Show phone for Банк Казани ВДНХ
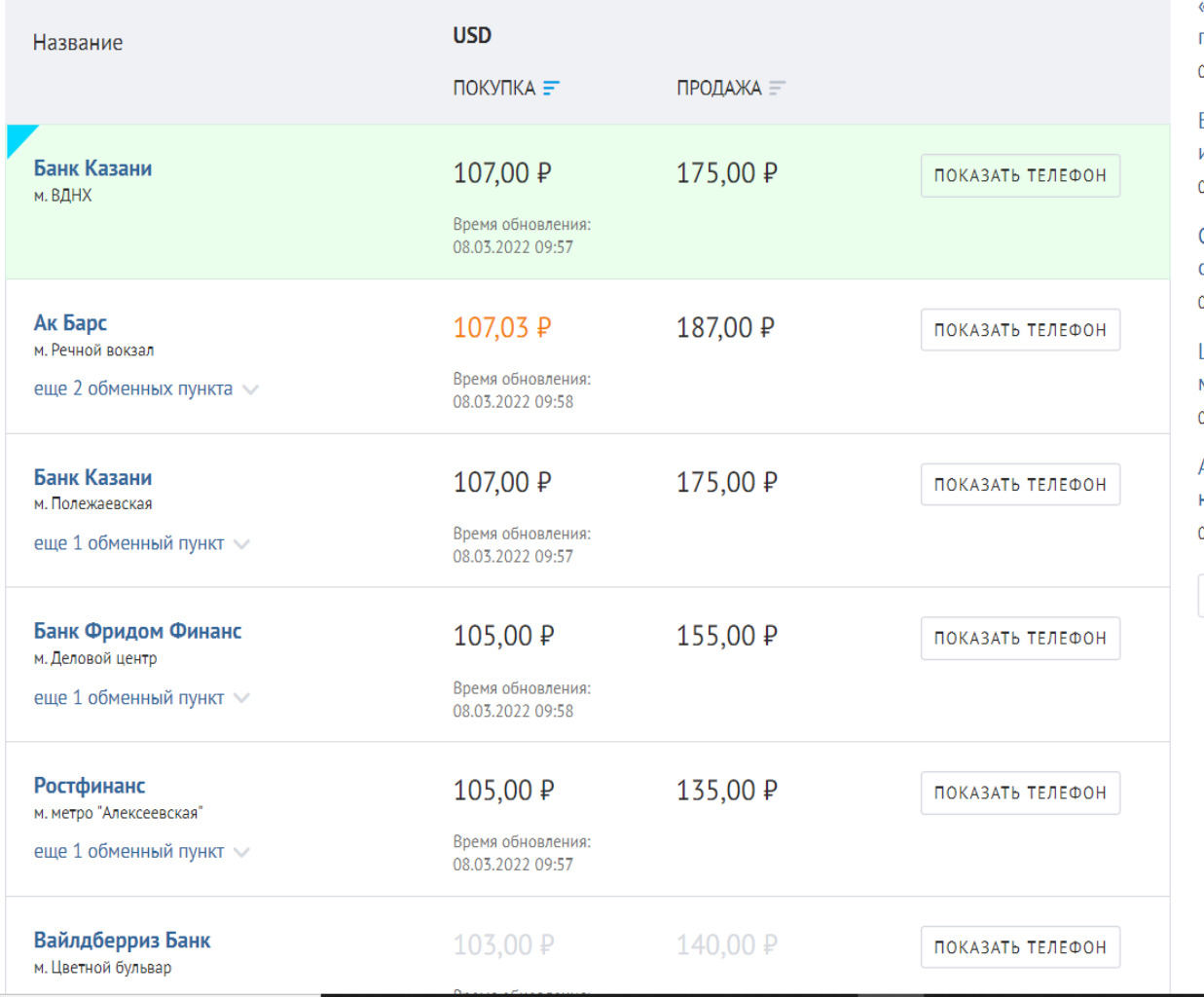 1019,176
